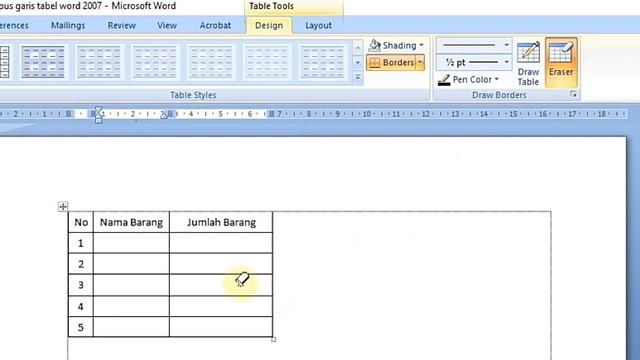Viewport: 640px width, 360px height.
Task: Click the cell containing number 5
Action: click(x=81, y=327)
